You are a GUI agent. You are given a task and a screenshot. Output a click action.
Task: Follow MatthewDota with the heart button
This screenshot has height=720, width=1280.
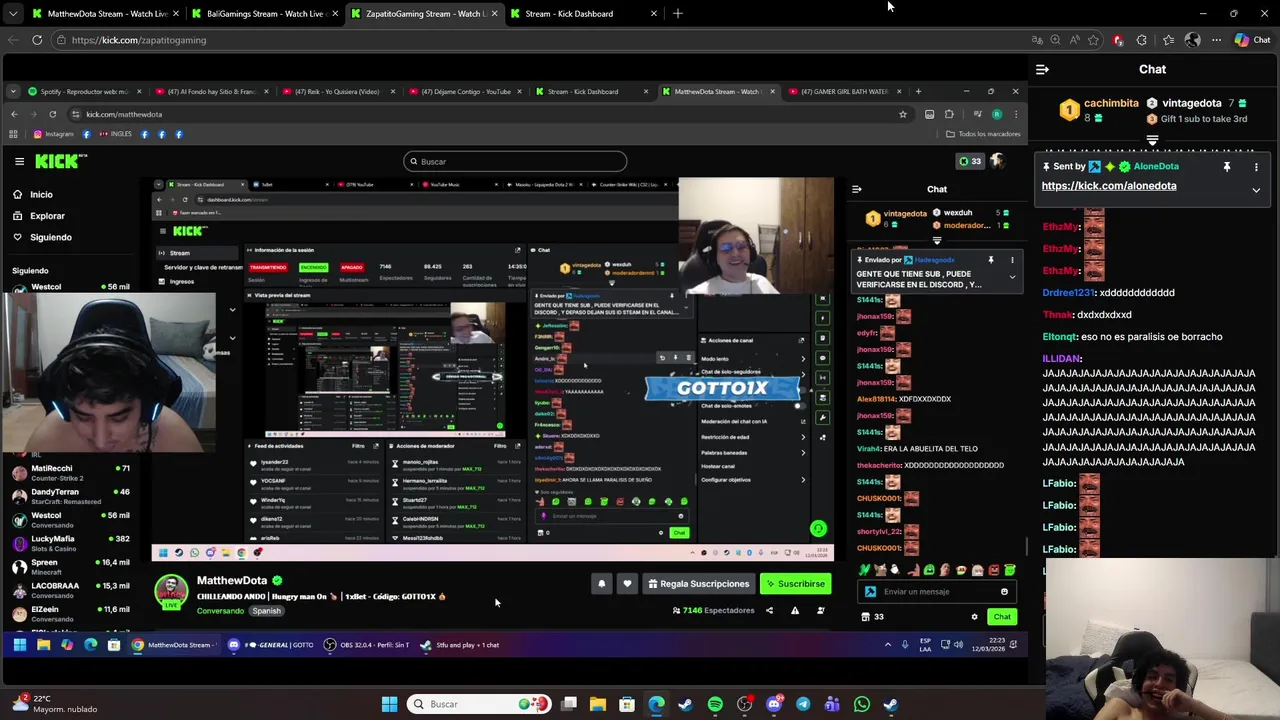(627, 584)
